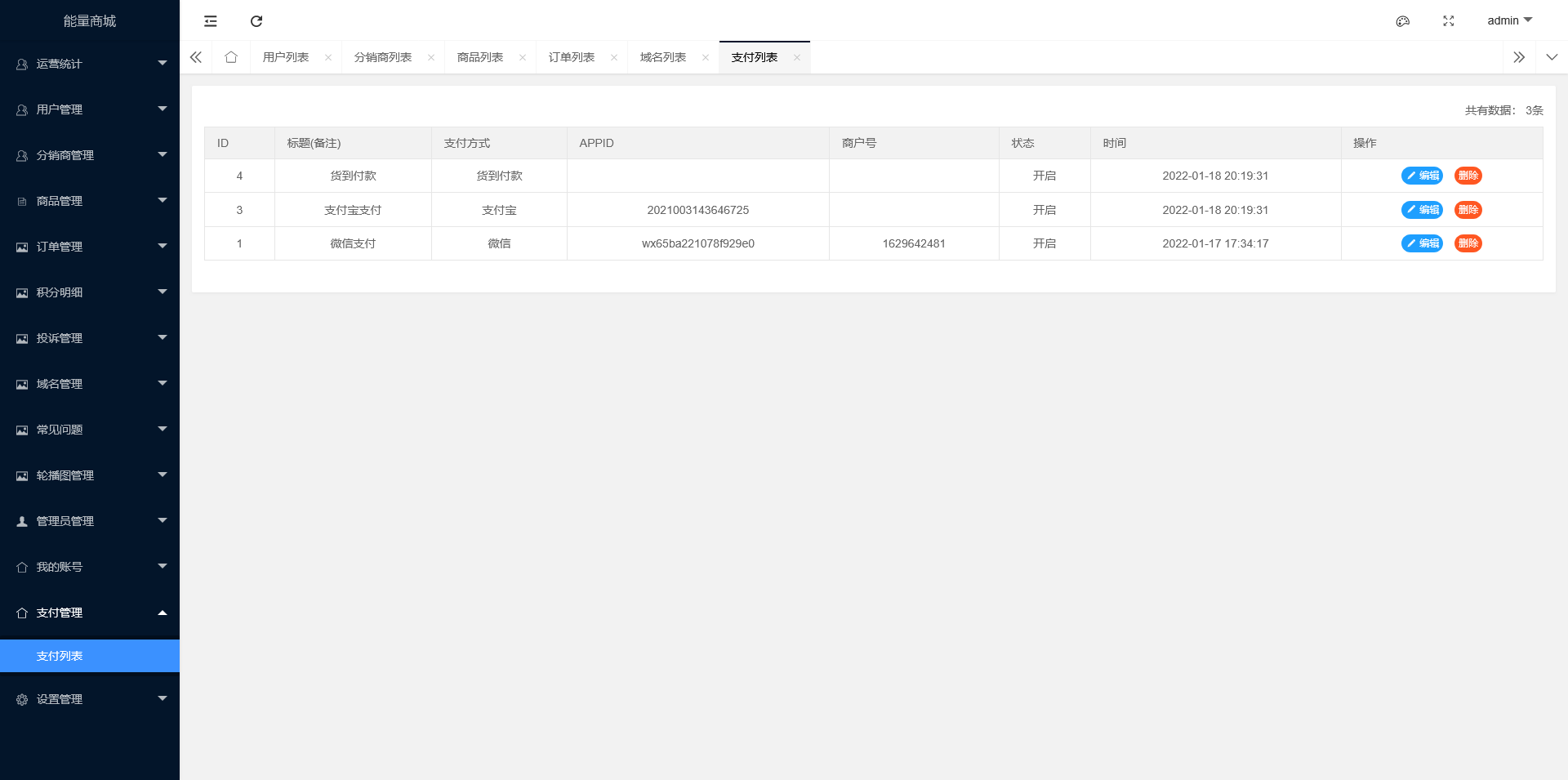Edit the 货到付款 payment row
This screenshot has width=1568, height=780.
(x=1422, y=176)
